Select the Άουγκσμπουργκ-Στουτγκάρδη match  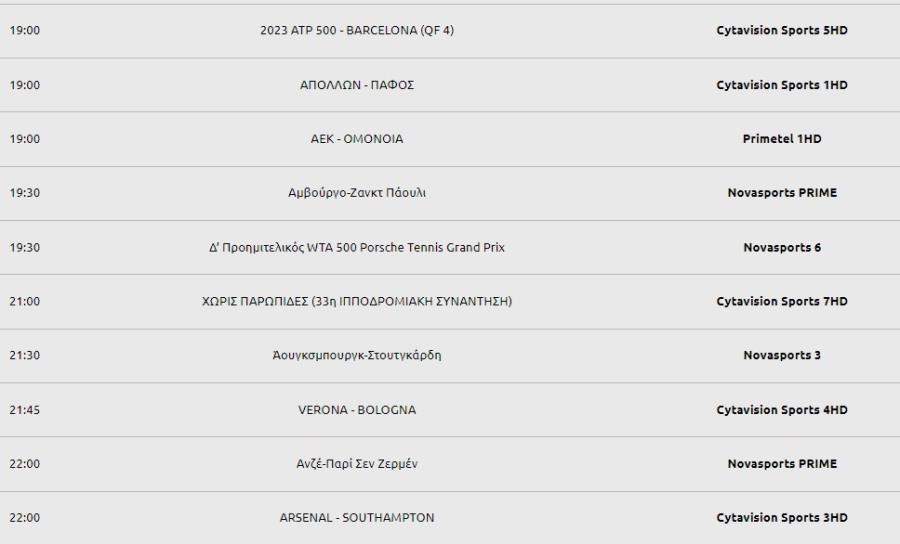click(x=356, y=355)
